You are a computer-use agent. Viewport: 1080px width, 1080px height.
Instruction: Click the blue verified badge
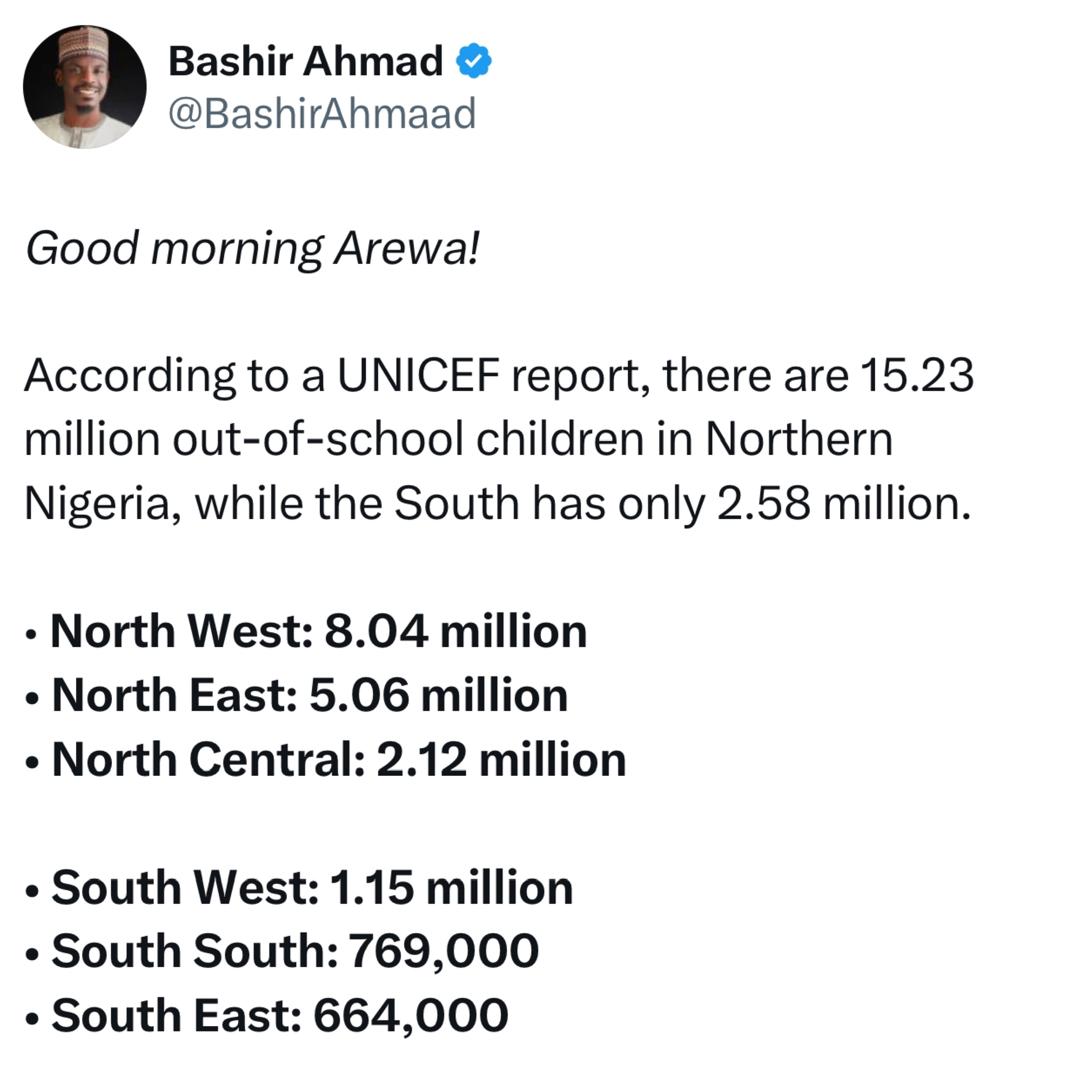click(x=473, y=62)
